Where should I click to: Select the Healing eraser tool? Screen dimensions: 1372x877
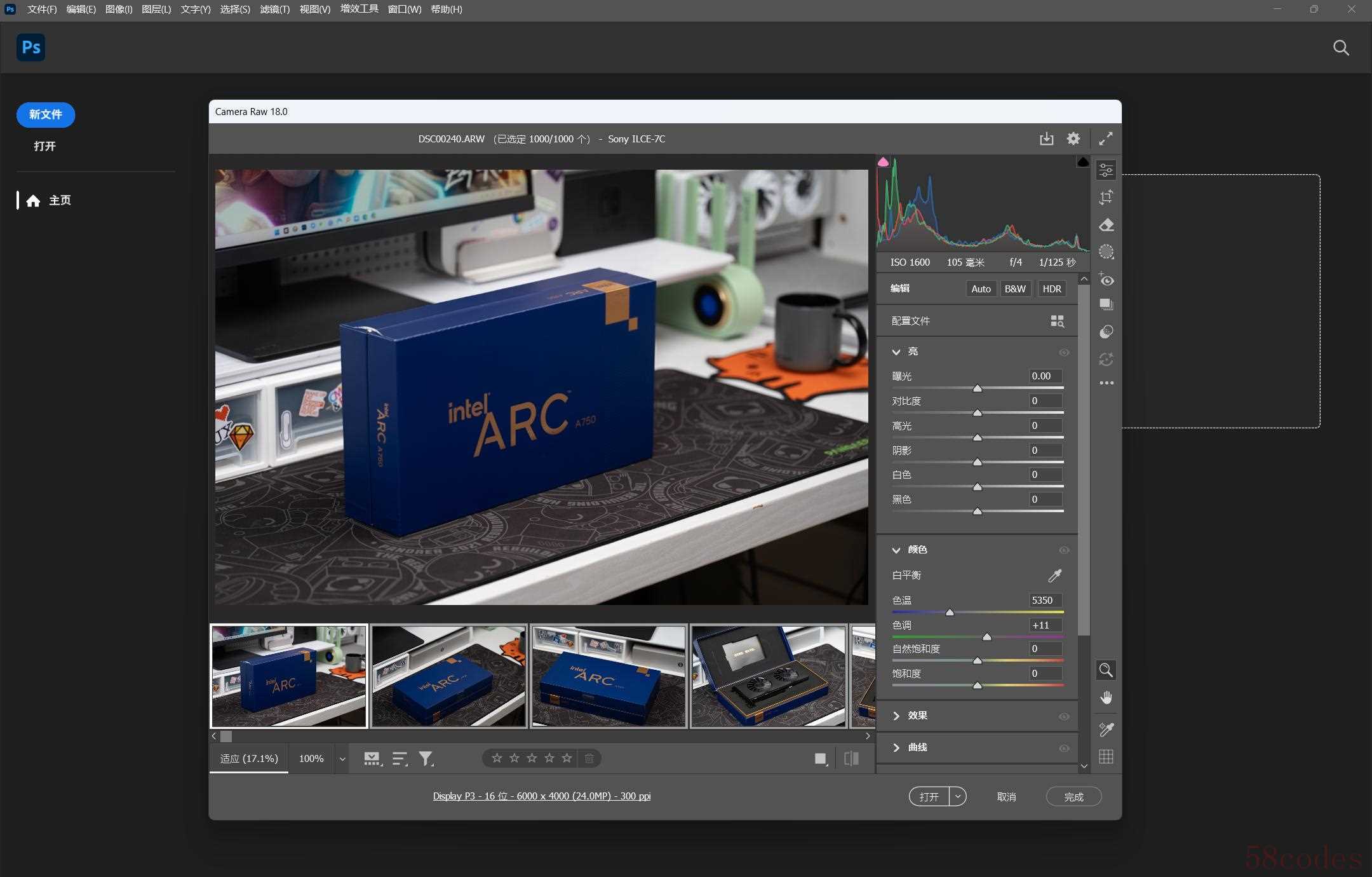(1106, 225)
